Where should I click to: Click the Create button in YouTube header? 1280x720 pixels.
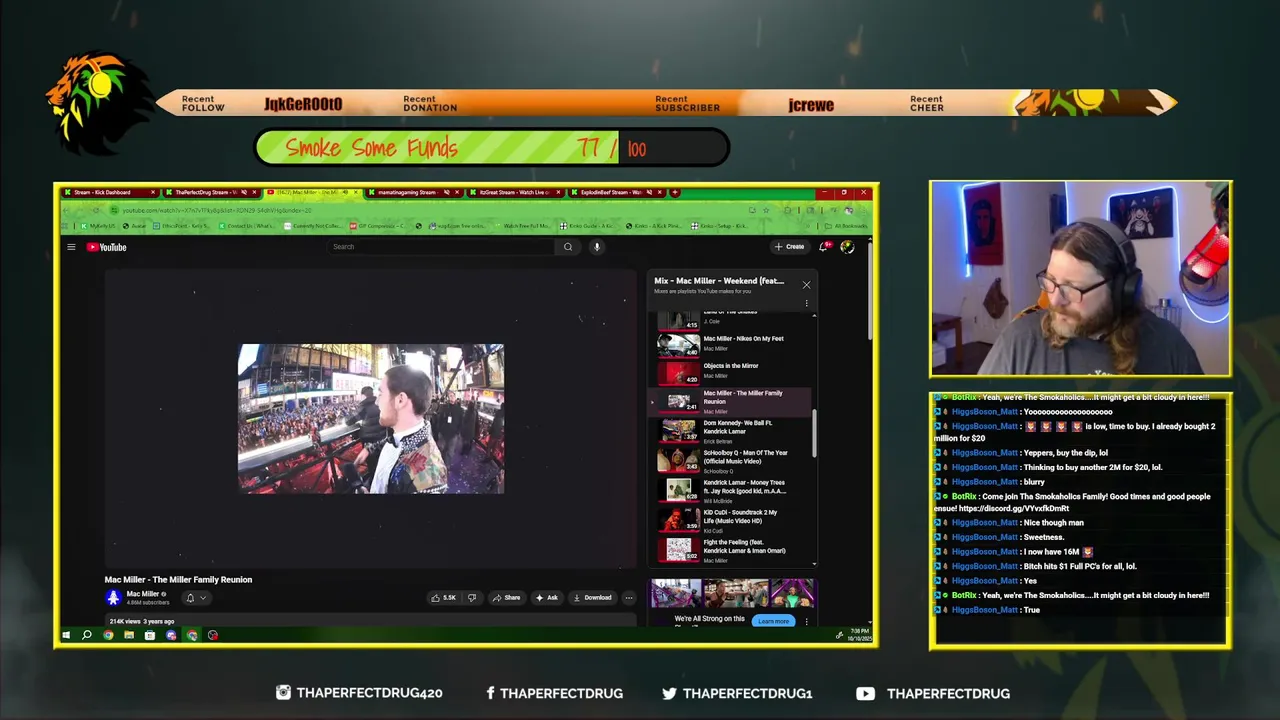point(789,247)
